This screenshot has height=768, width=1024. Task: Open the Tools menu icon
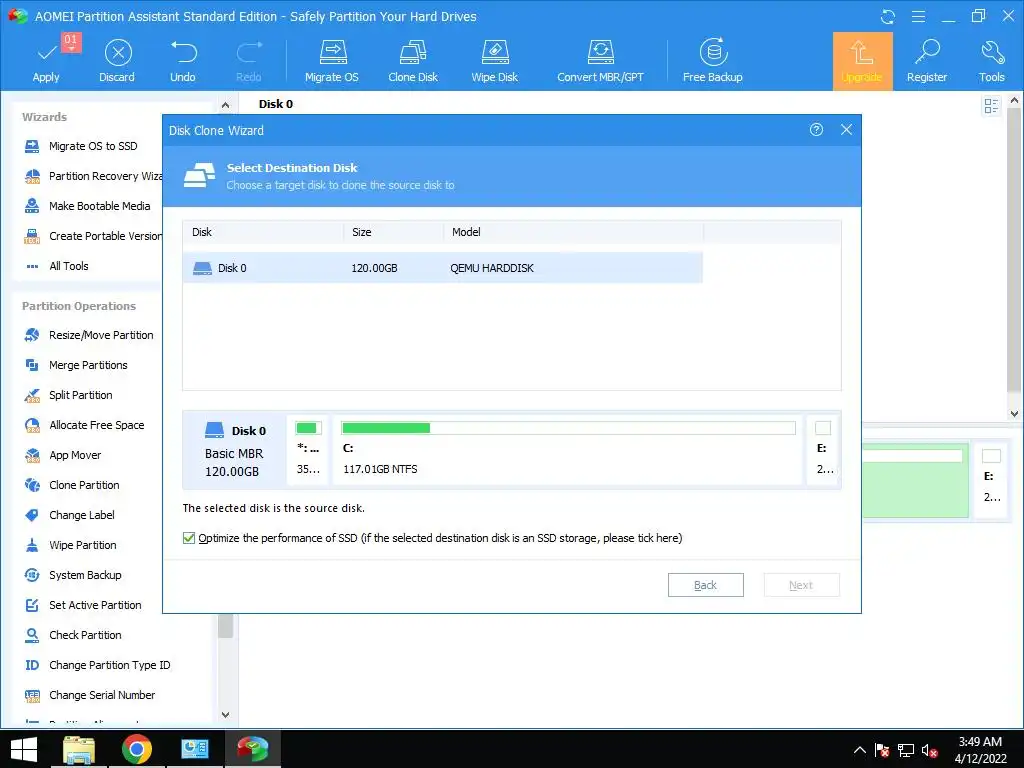pos(991,61)
